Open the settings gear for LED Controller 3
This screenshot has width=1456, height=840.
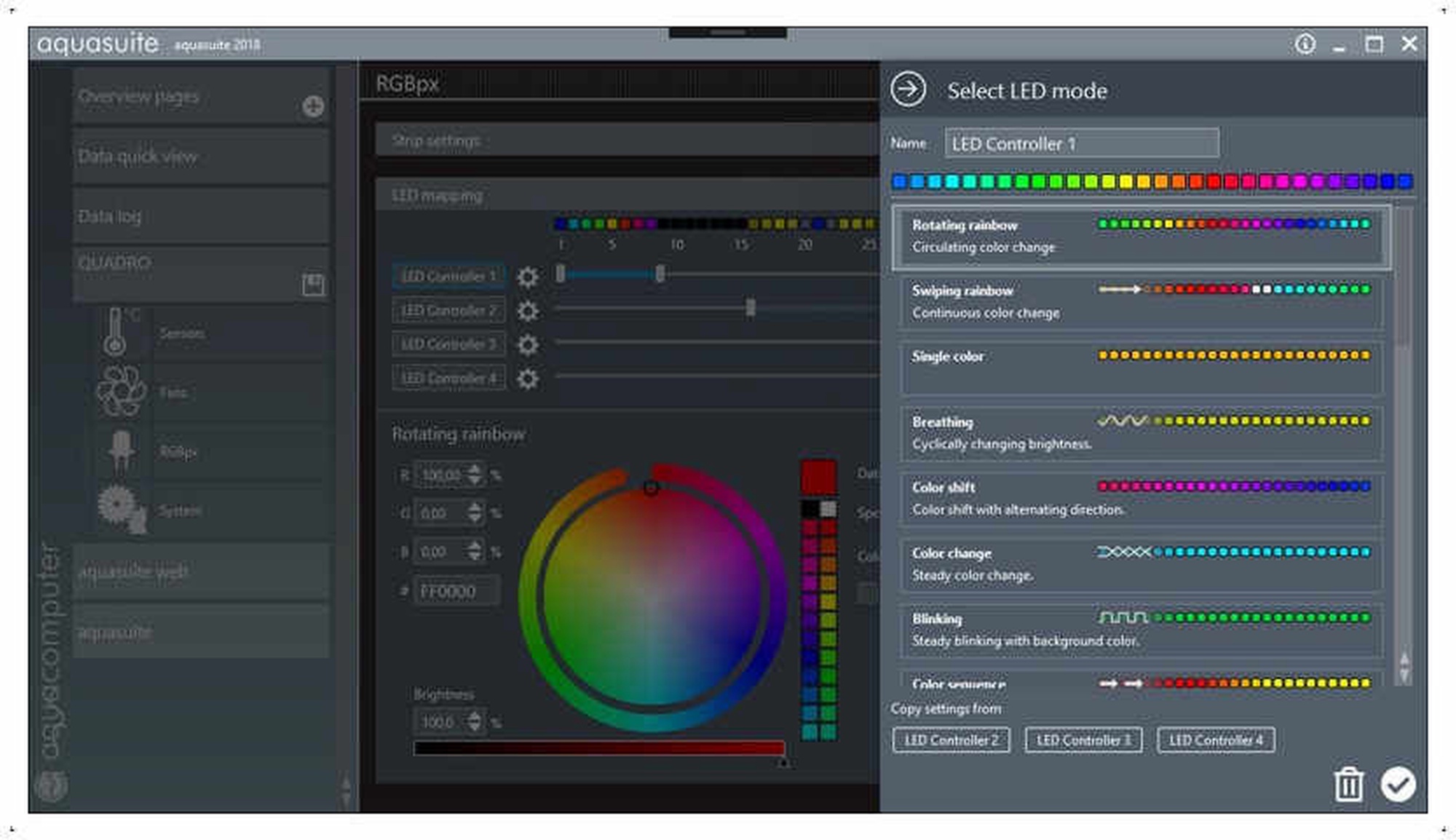click(528, 344)
